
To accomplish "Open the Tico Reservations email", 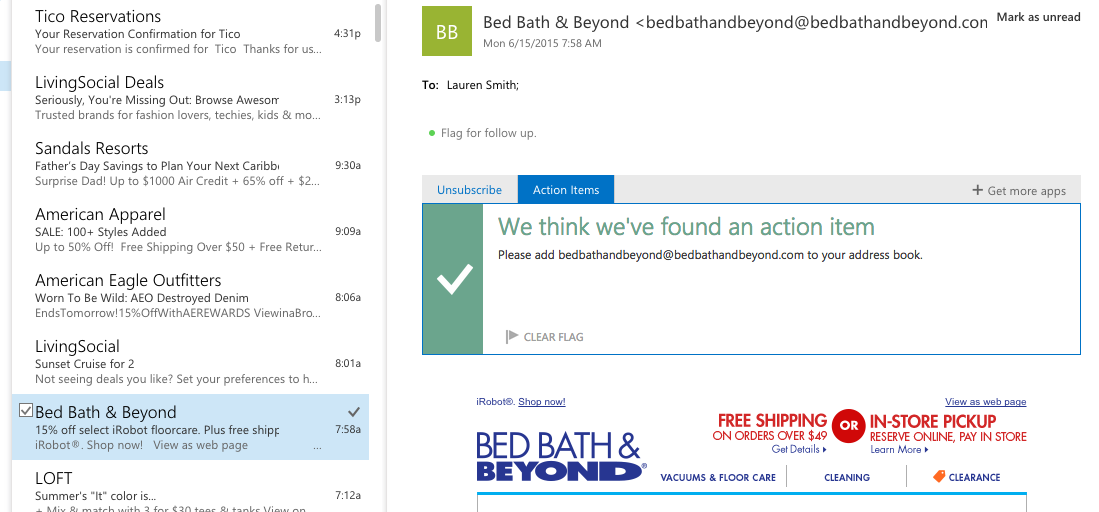I will tap(190, 32).
